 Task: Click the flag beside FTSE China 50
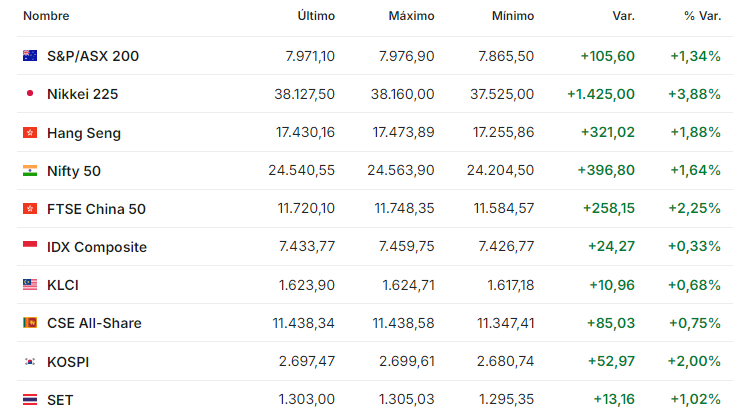tap(30, 208)
